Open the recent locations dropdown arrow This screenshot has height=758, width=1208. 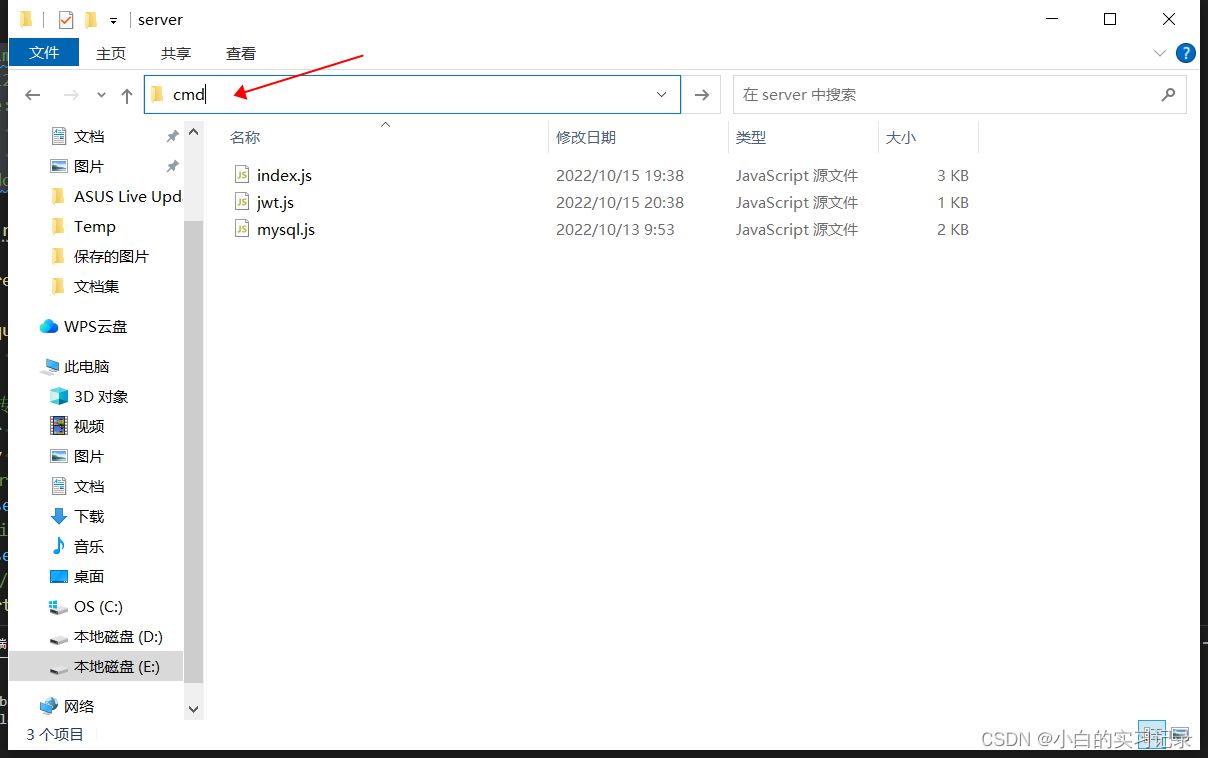pos(101,95)
